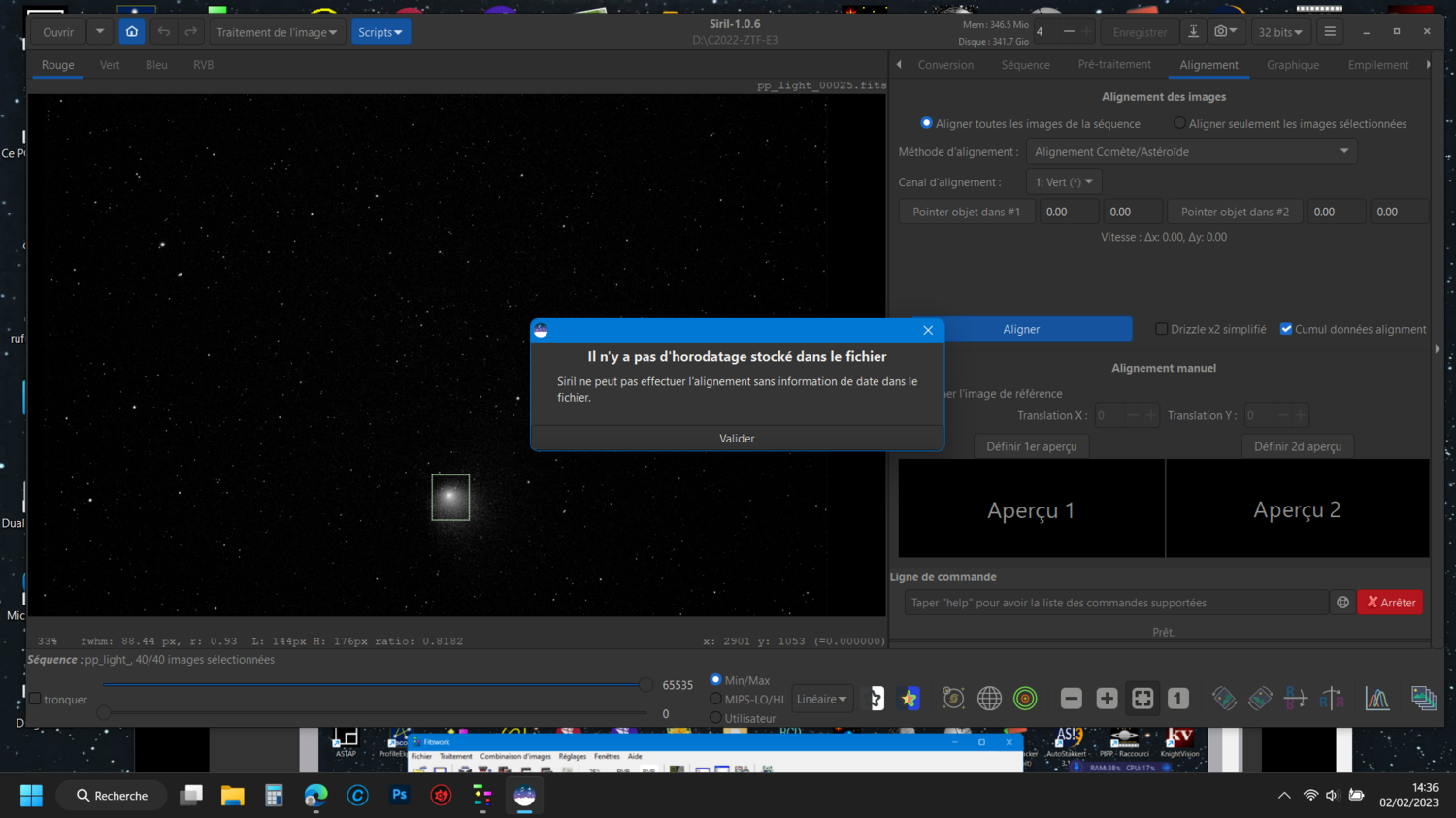
Task: Click the command line input field
Action: pos(1116,603)
